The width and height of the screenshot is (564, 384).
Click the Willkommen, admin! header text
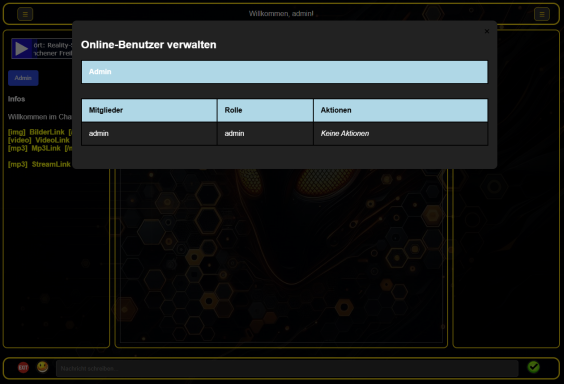point(281,14)
